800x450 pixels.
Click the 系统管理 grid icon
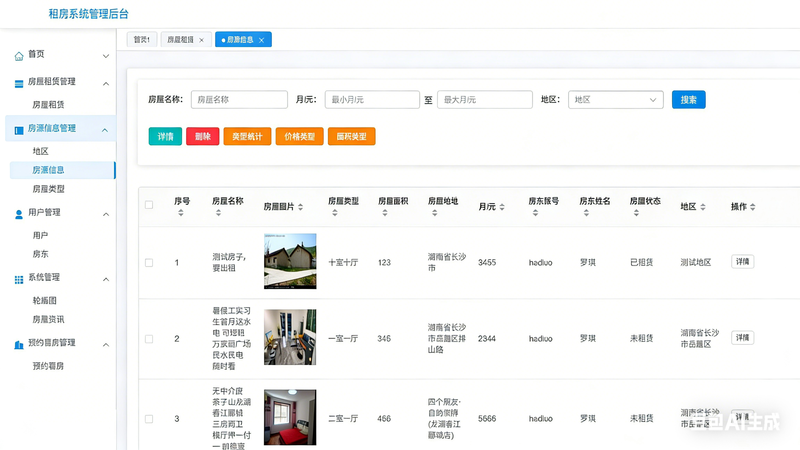coord(19,278)
